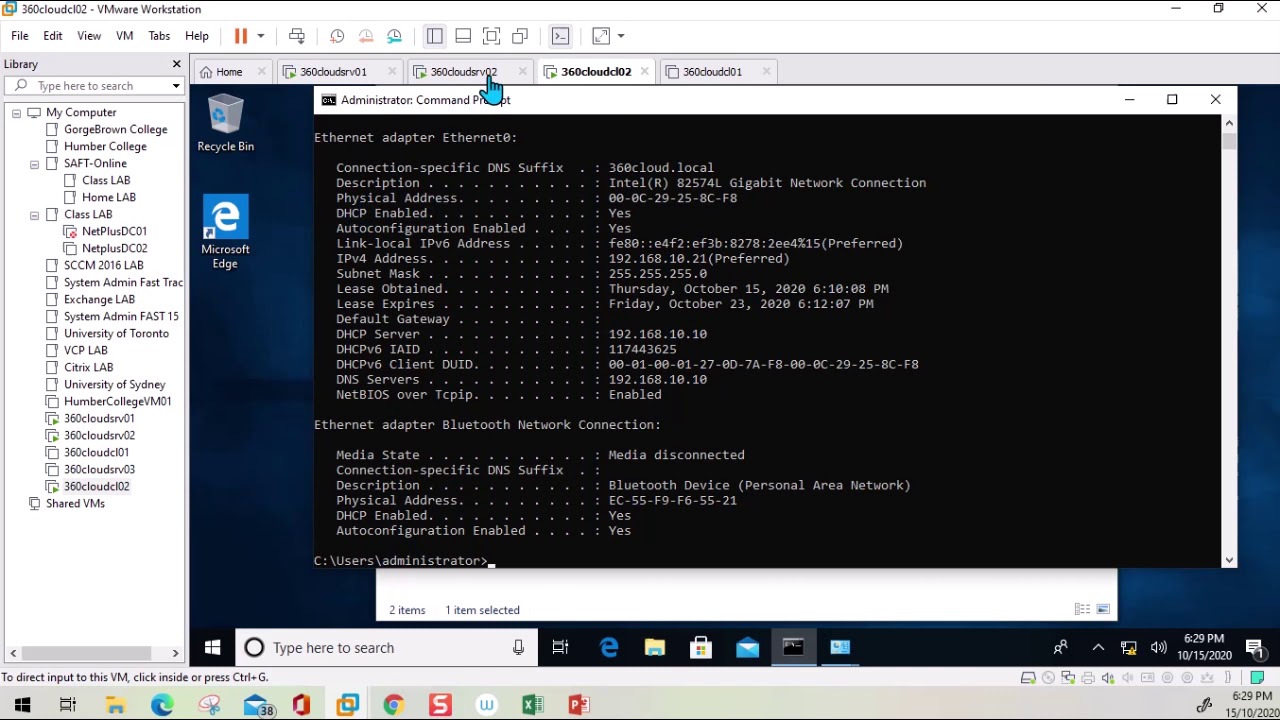This screenshot has height=720, width=1280.
Task: Select 360cloudsrv03 in library
Action: (x=99, y=470)
